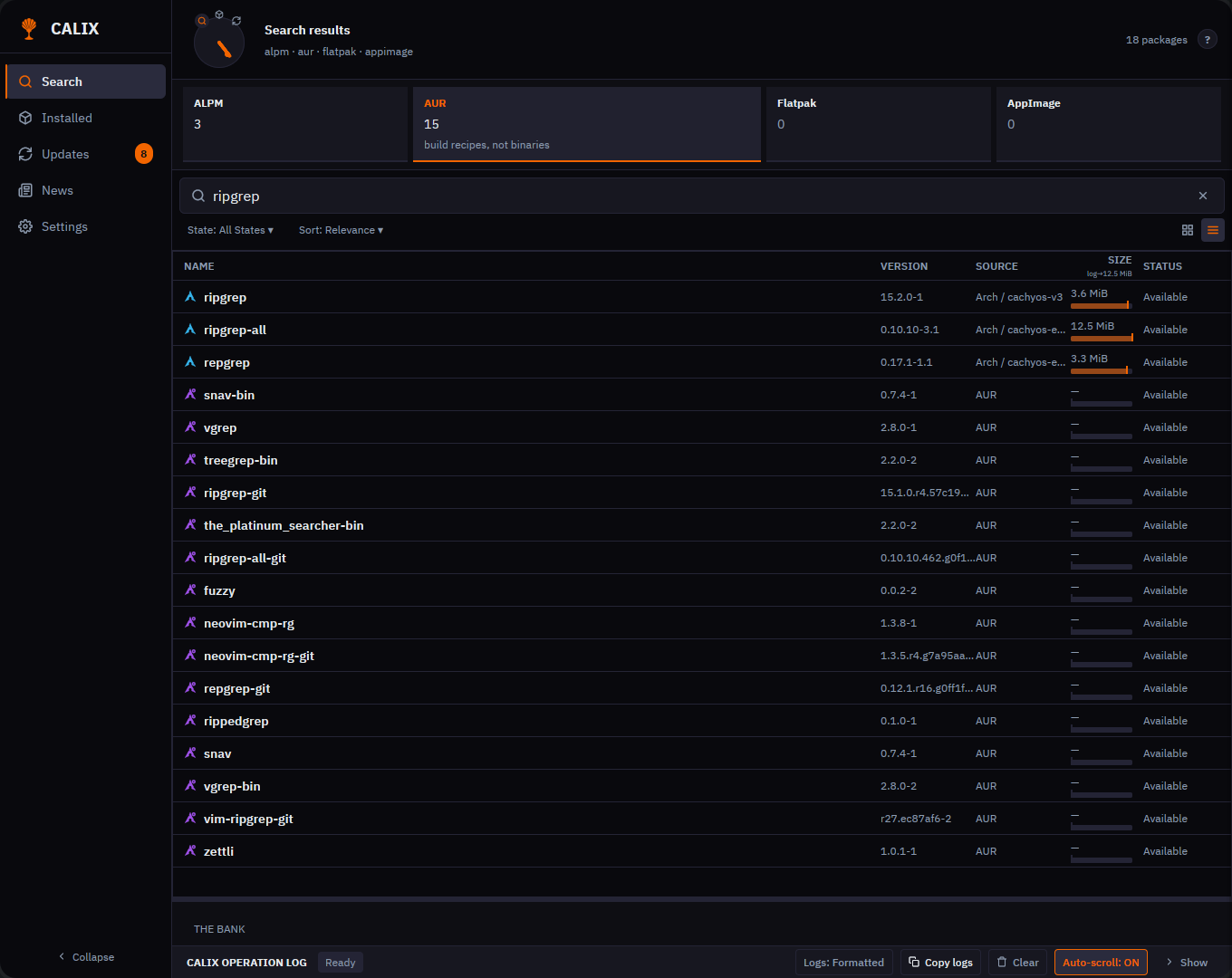1232x978 pixels.
Task: Click the magnifier icon inside the search field
Action: (198, 196)
